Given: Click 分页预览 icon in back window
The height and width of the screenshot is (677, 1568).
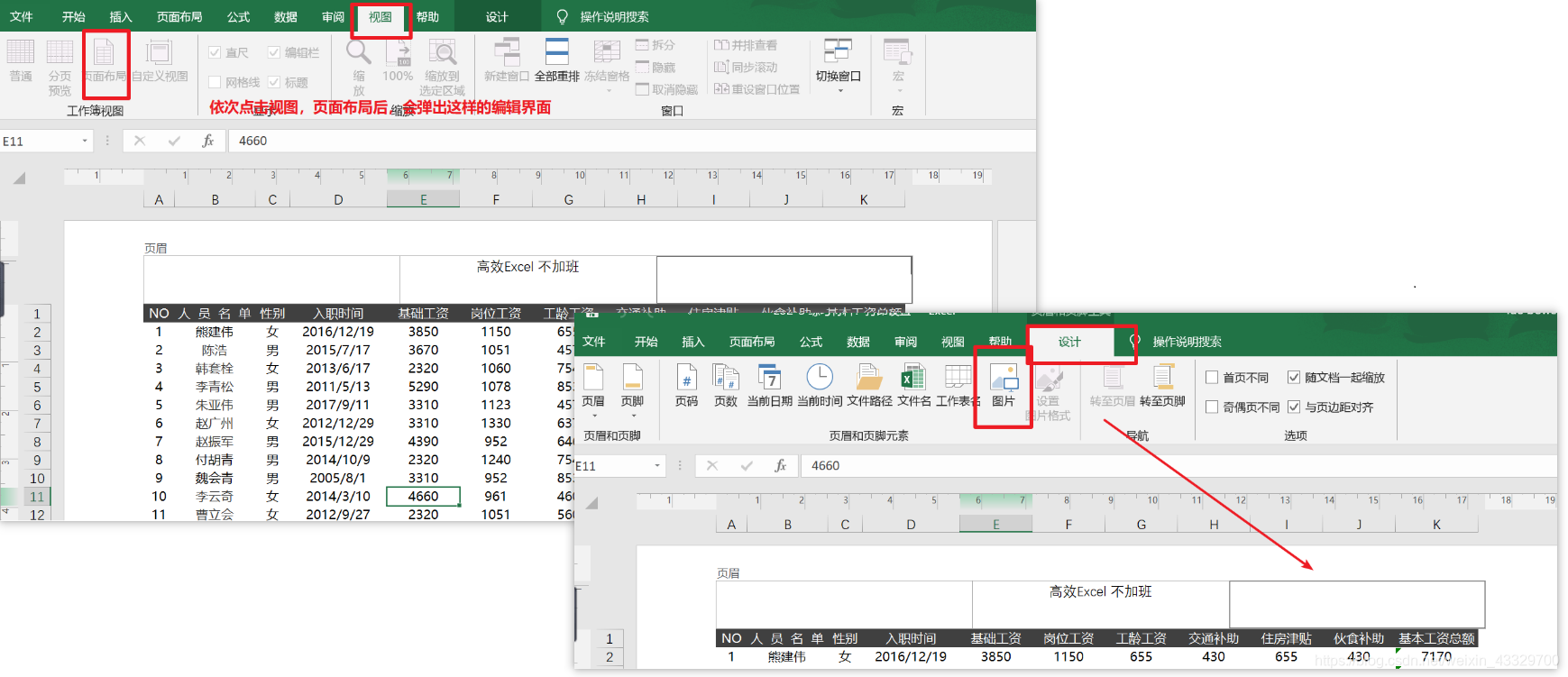Looking at the screenshot, I should point(60,66).
